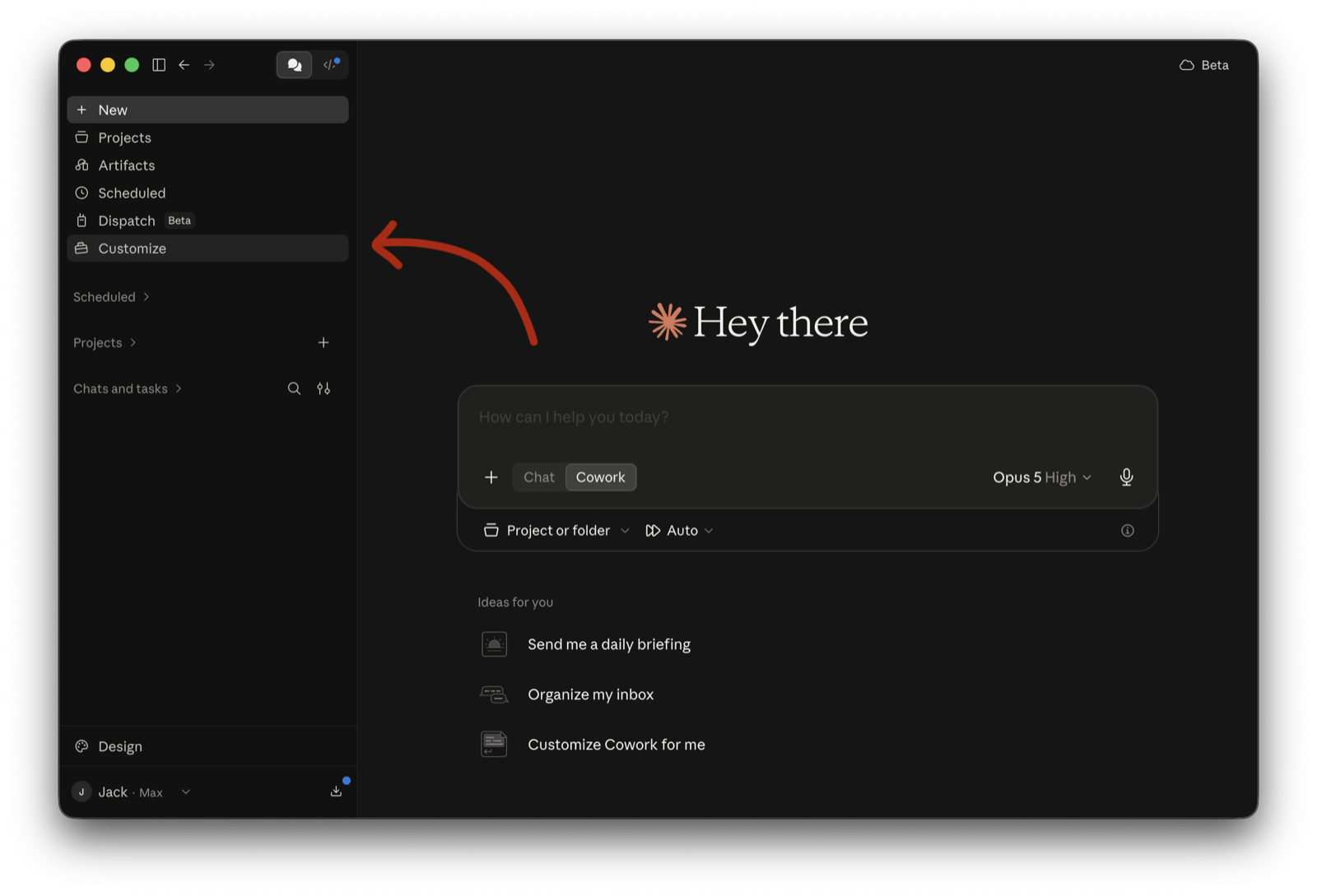
Task: Open the Opus 5 High model dropdown
Action: click(1042, 478)
